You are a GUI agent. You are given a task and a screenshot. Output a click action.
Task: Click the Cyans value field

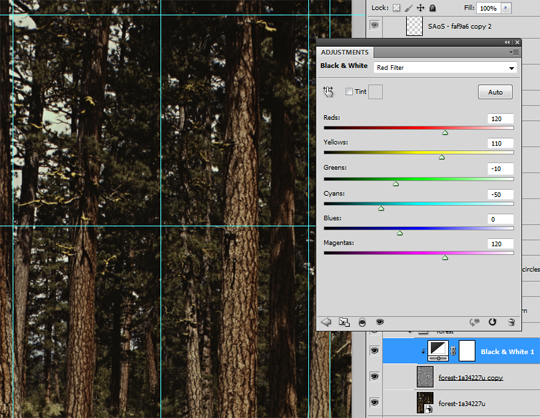coord(500,195)
